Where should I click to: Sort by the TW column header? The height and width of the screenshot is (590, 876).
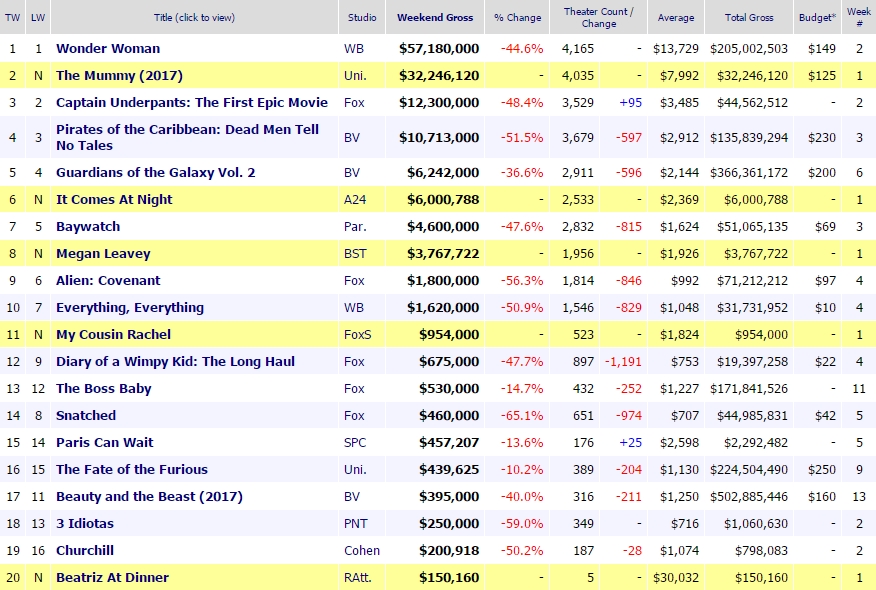point(12,17)
